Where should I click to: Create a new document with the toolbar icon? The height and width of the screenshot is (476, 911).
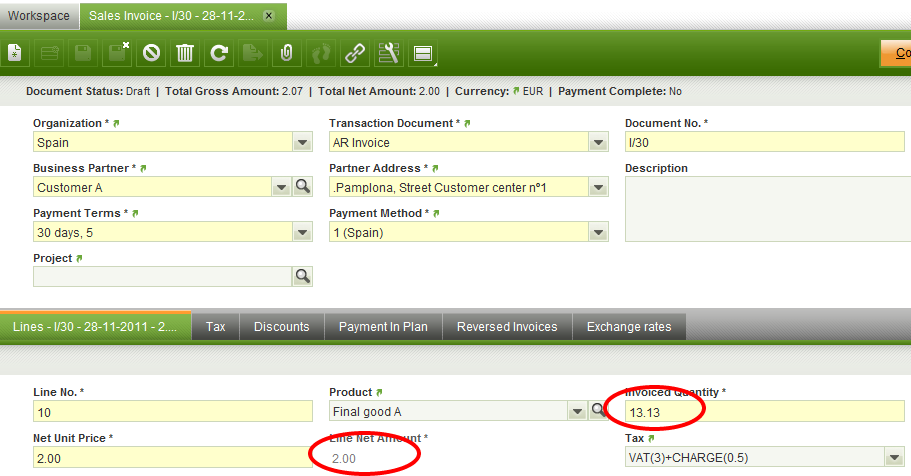coord(15,53)
